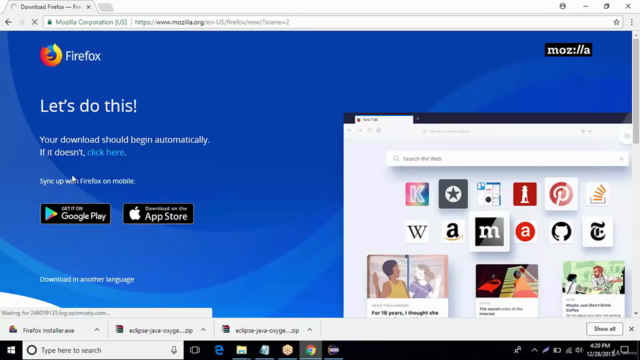Open the Windows Start menu

[x=11, y=350]
